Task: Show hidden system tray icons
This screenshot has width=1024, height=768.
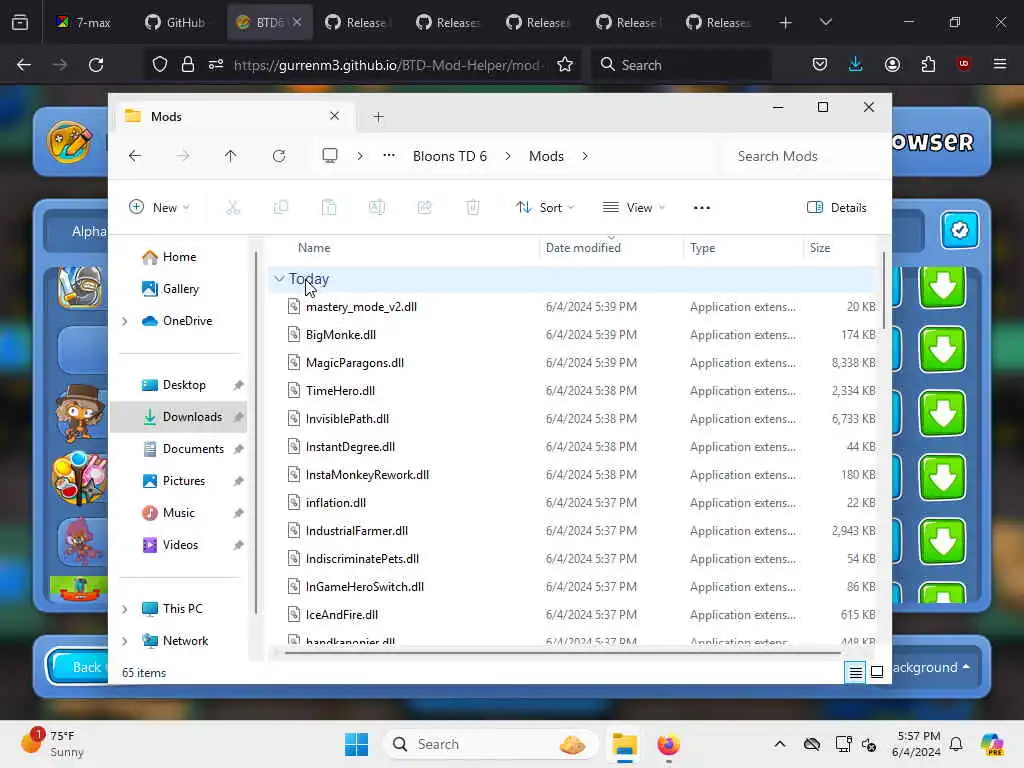Action: coord(779,744)
